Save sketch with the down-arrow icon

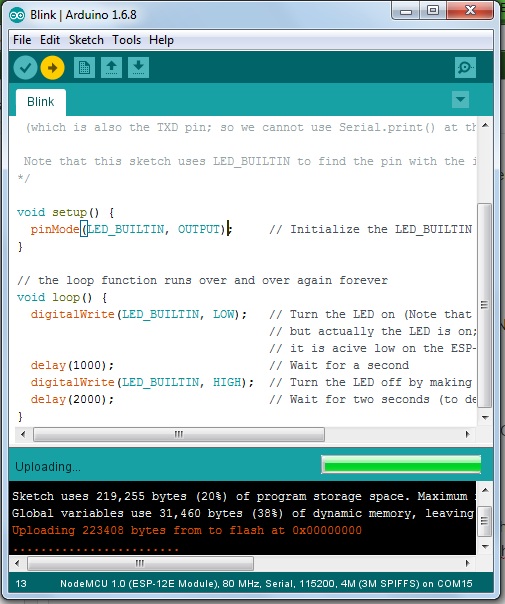point(138,67)
